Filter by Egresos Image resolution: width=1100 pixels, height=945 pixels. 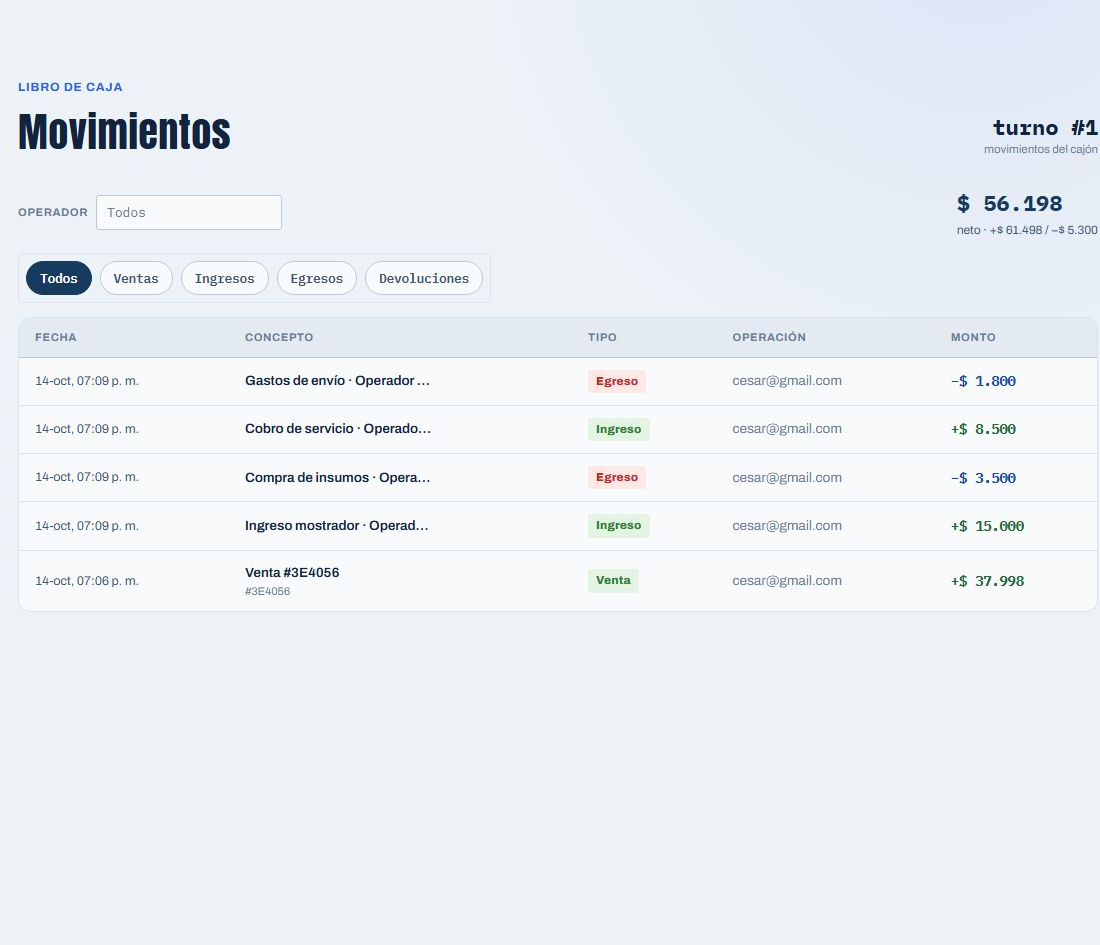tap(316, 279)
